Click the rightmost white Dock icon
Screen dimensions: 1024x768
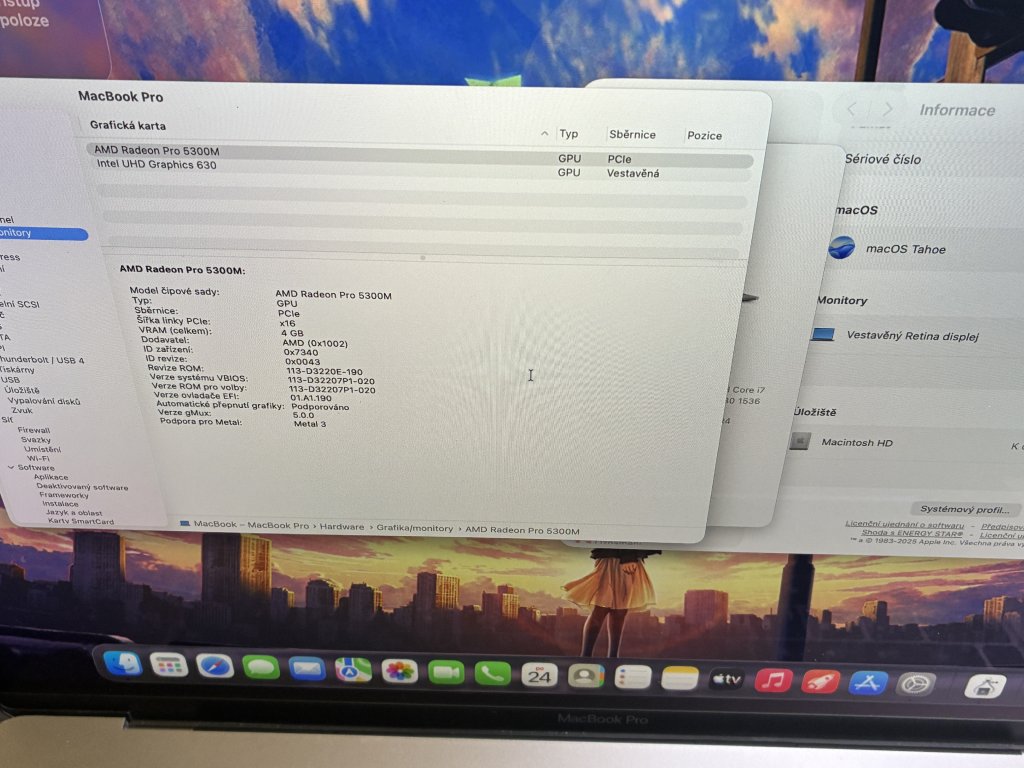coord(985,687)
